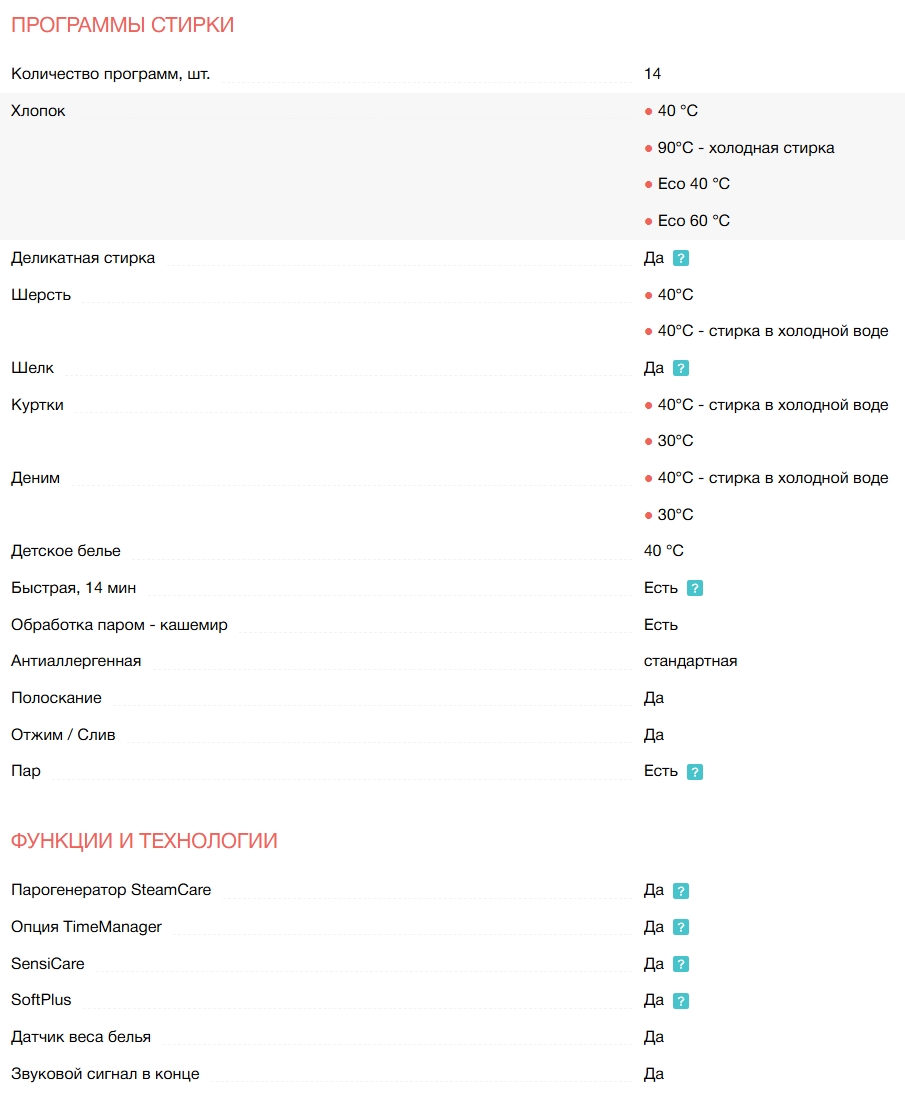Open the Шелк help question mark
The image size is (905, 1112).
coord(681,368)
